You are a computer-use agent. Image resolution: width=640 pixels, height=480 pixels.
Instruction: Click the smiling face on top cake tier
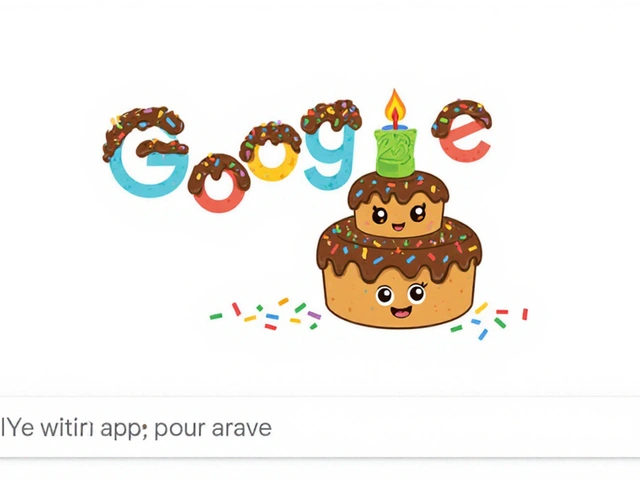pyautogui.click(x=400, y=217)
